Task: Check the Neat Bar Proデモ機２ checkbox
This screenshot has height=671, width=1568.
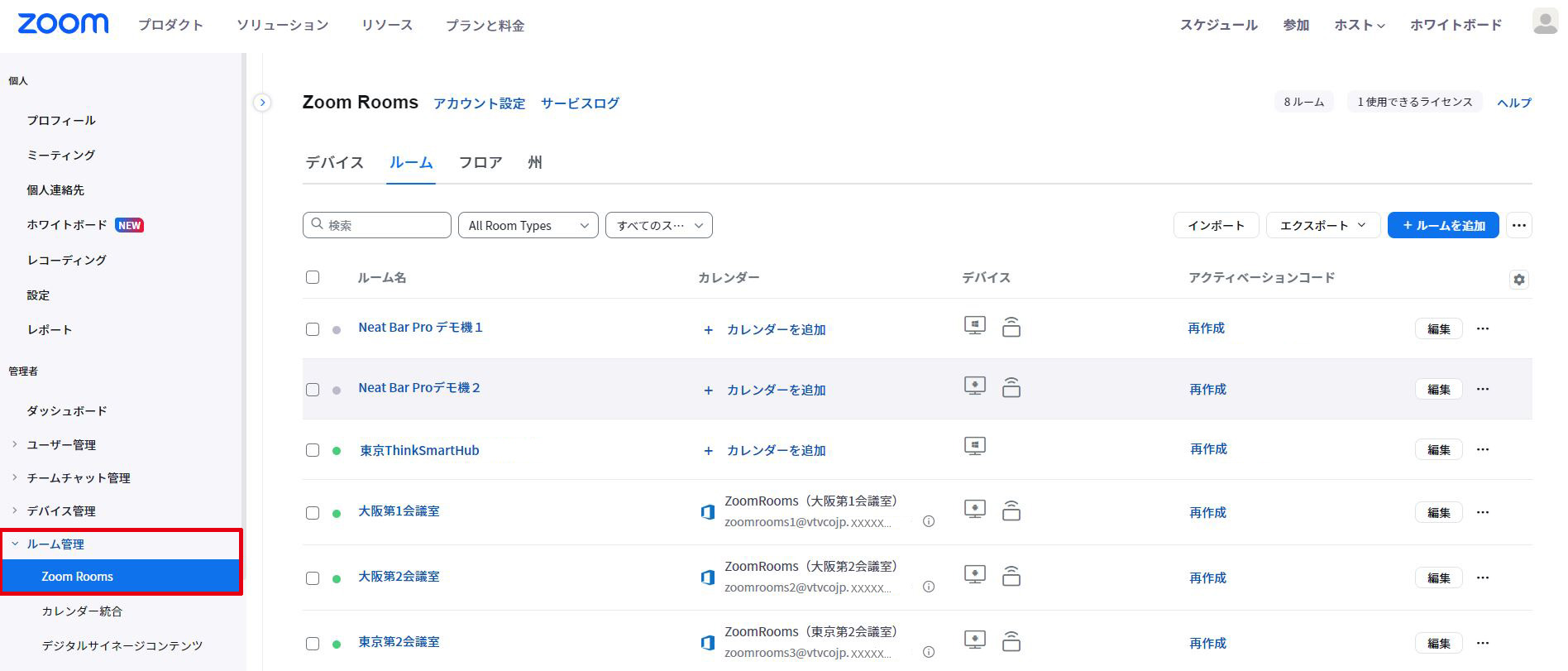Action: point(313,390)
